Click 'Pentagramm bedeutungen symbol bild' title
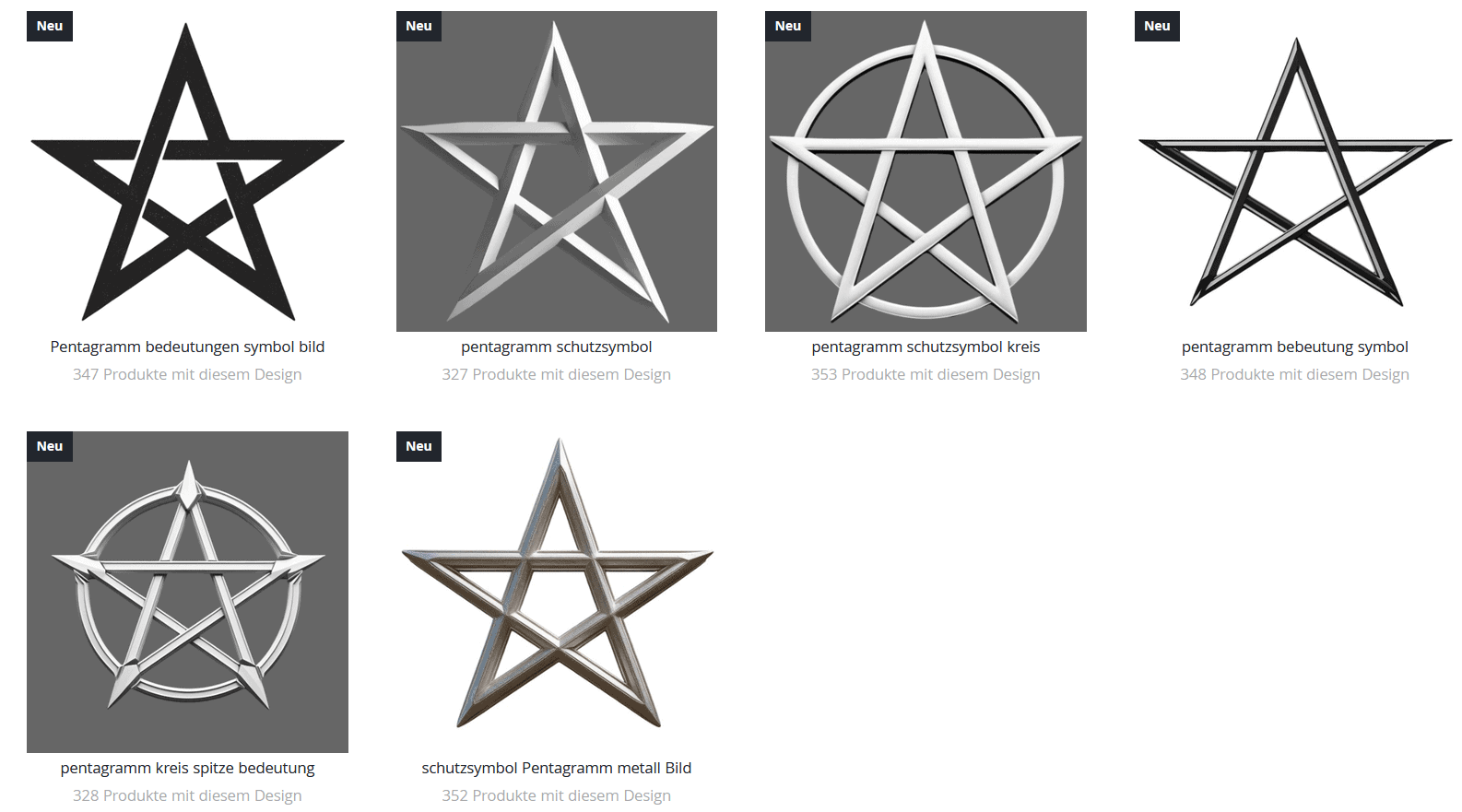Viewport: 1462px width, 812px height. point(187,347)
